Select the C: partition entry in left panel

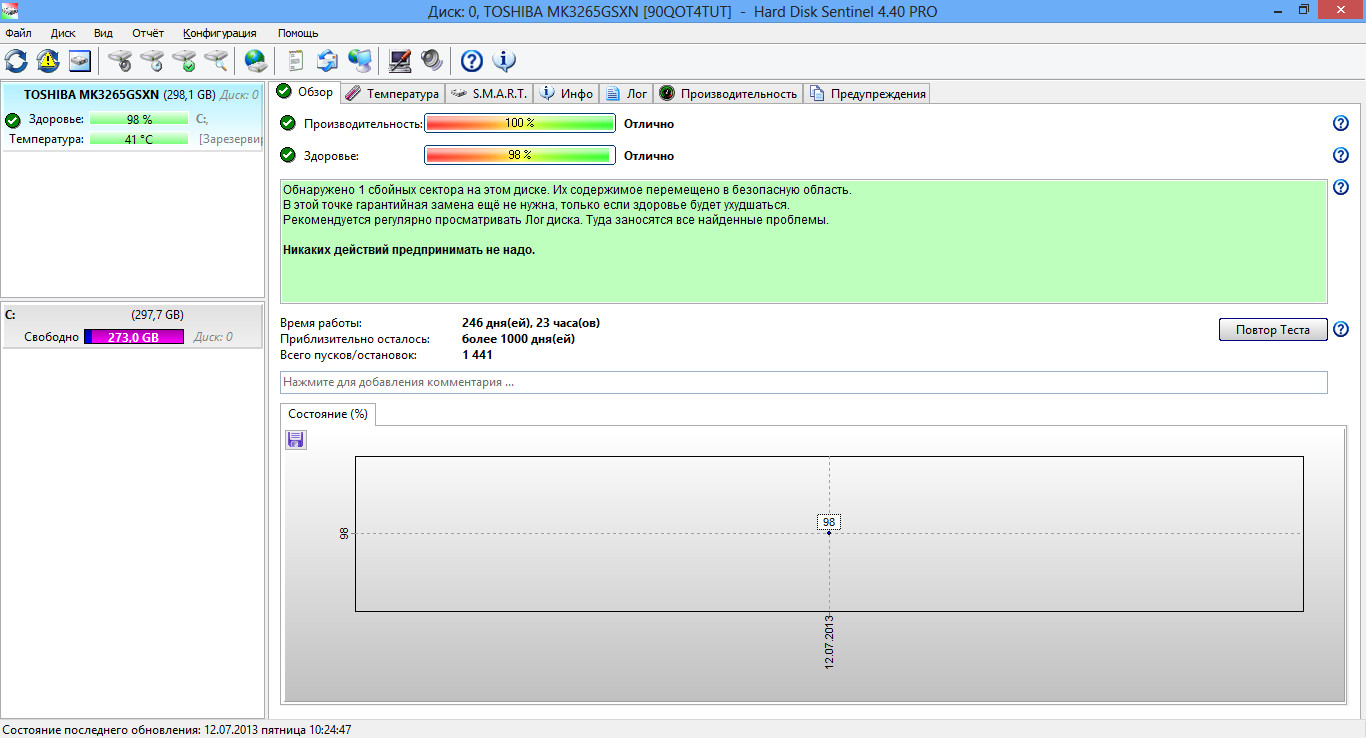click(x=131, y=326)
